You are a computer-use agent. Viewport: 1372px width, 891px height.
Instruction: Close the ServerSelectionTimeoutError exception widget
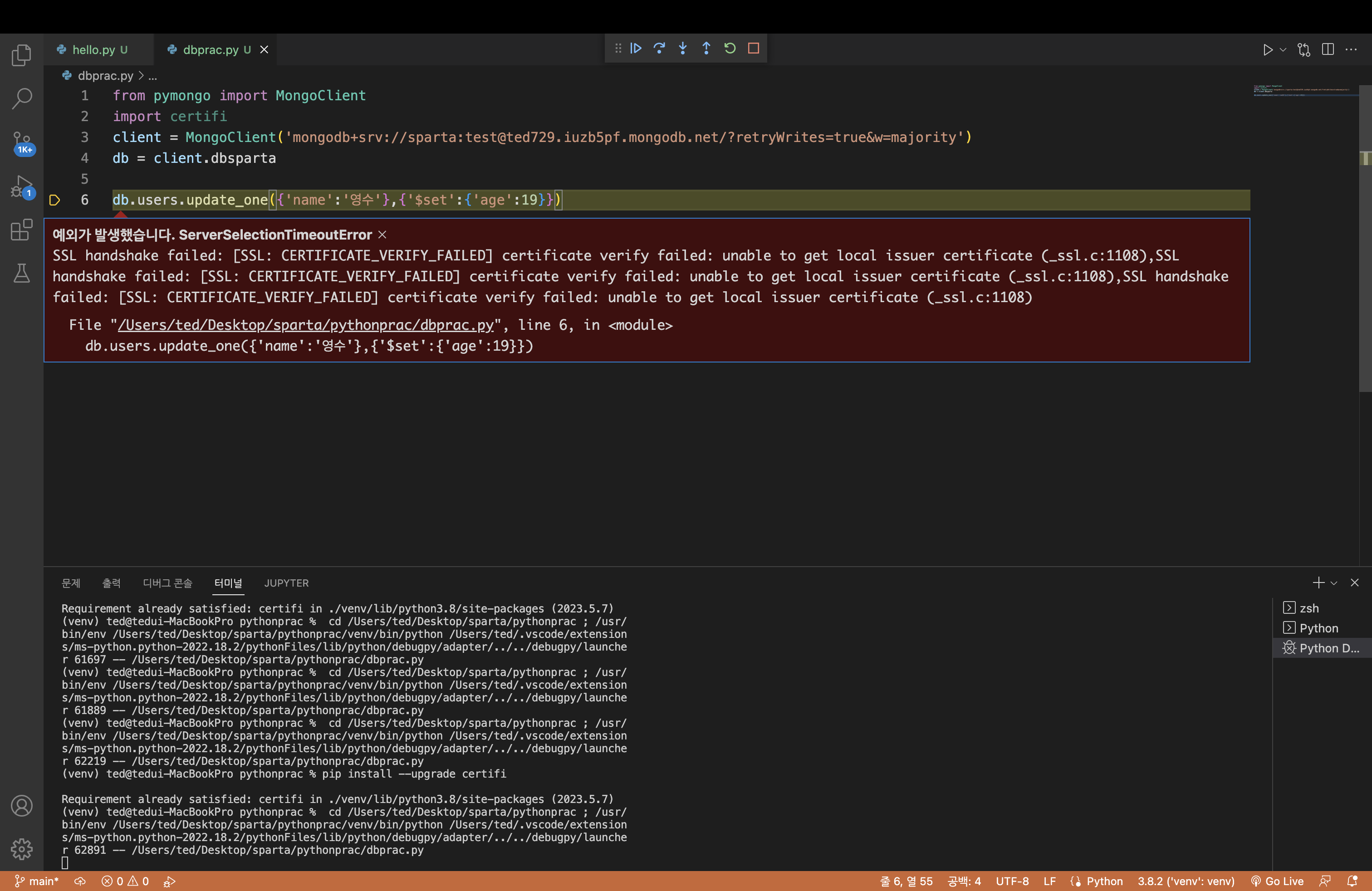(382, 235)
